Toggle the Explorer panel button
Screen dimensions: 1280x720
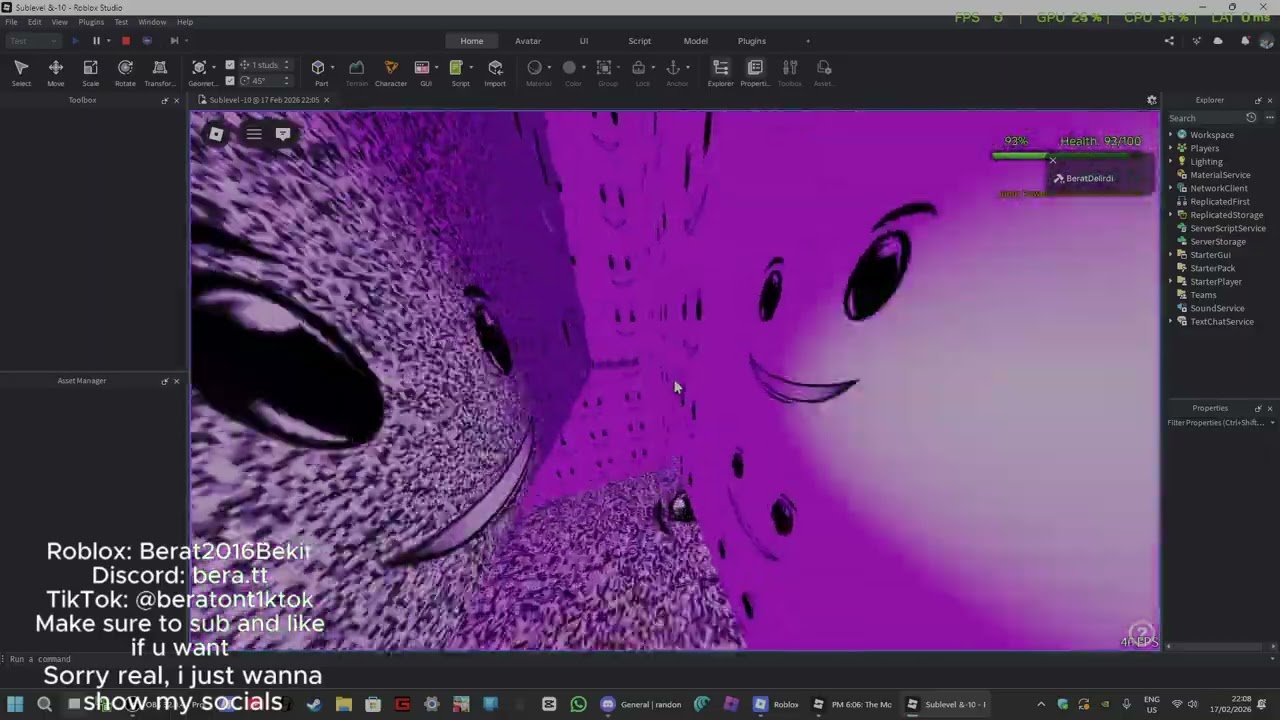tap(720, 73)
